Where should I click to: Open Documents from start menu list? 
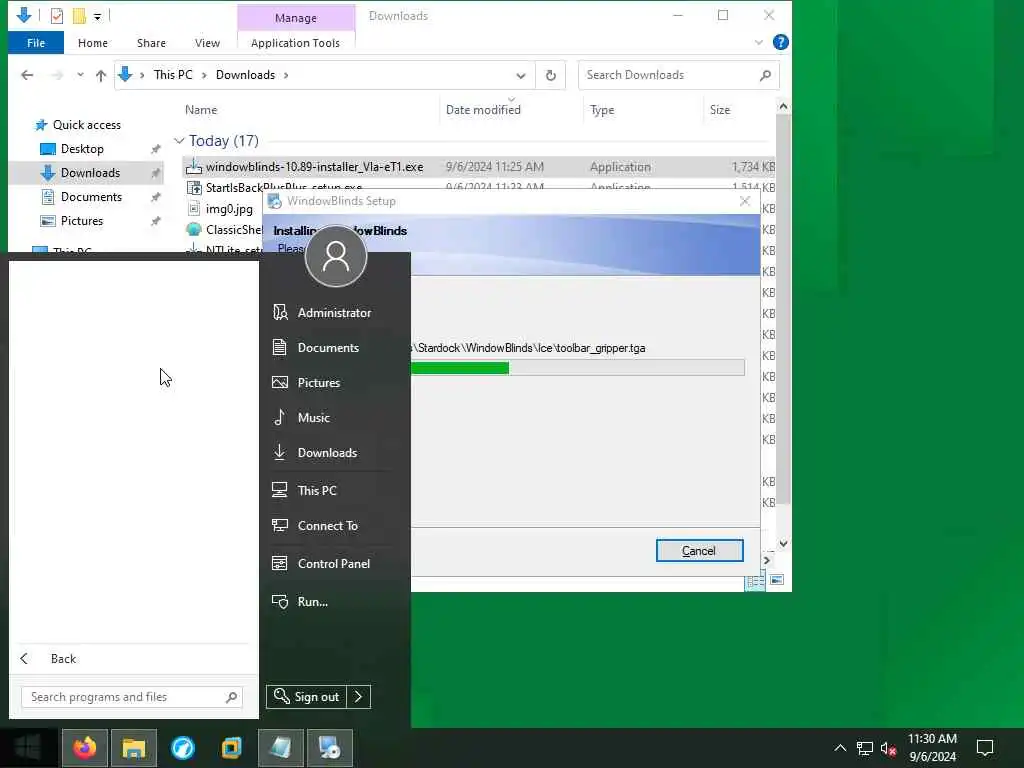pos(315,347)
